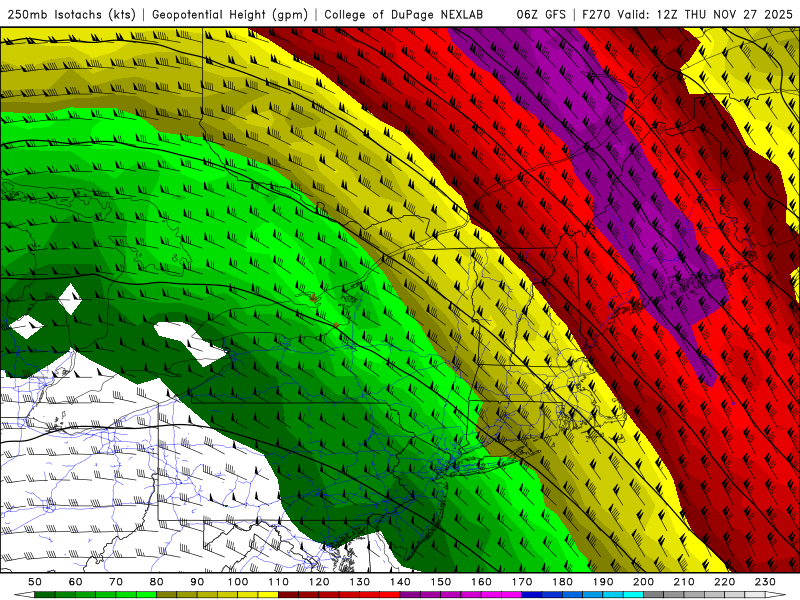Click the 230 label at legend end
The width and height of the screenshot is (800, 600).
pos(765,582)
